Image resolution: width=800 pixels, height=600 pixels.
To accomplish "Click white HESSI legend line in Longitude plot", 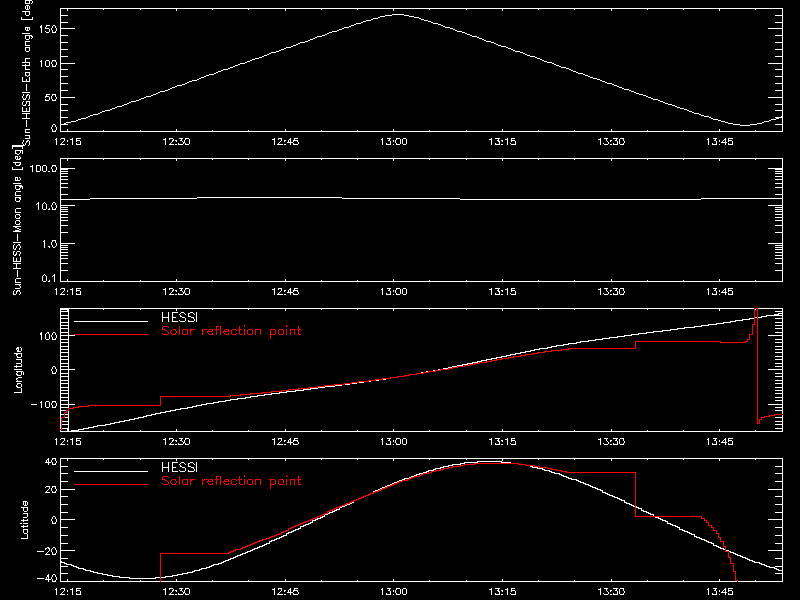I will (x=111, y=321).
